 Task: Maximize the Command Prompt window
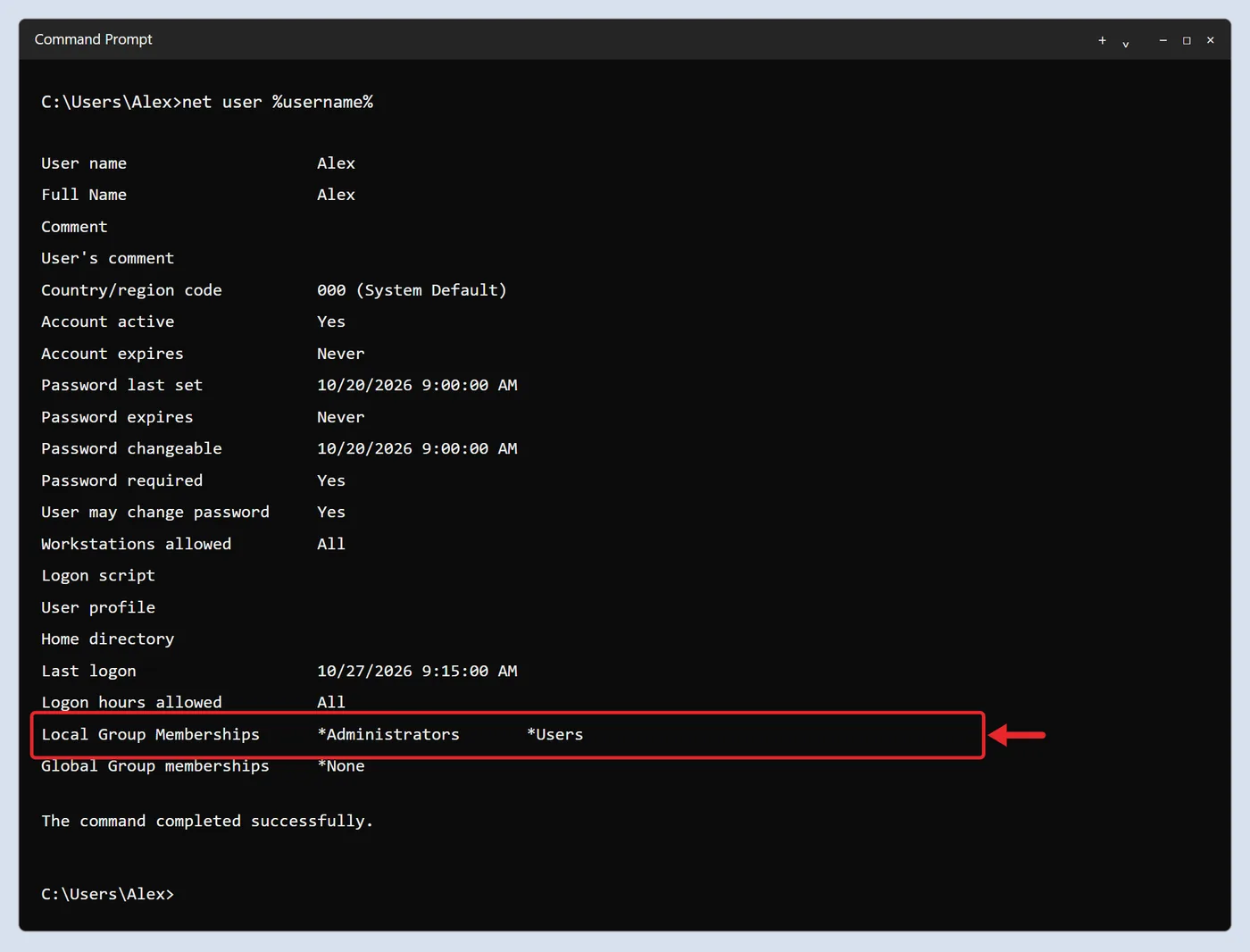pyautogui.click(x=1187, y=40)
